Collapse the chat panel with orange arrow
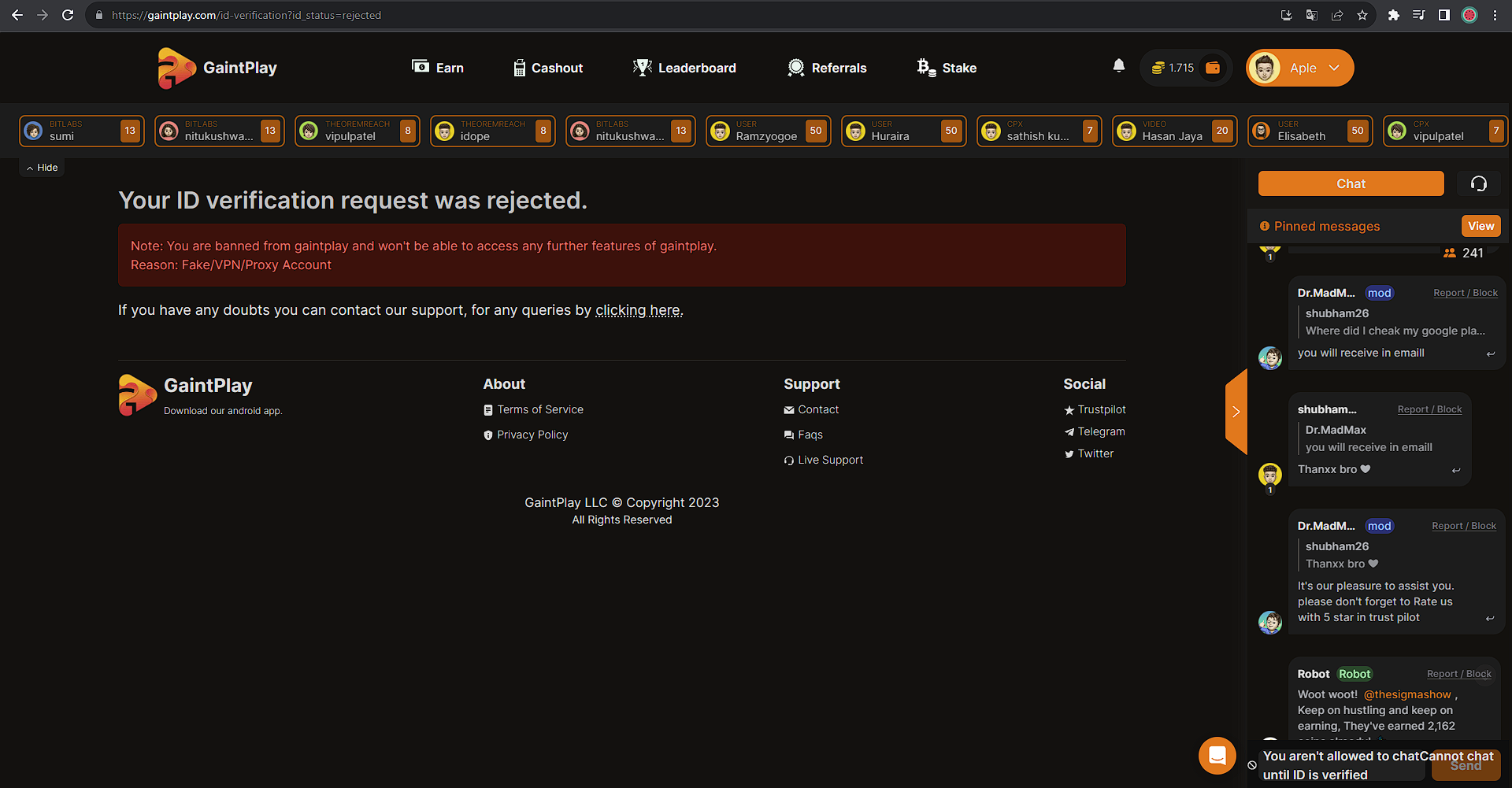The image size is (1512, 788). (1236, 412)
